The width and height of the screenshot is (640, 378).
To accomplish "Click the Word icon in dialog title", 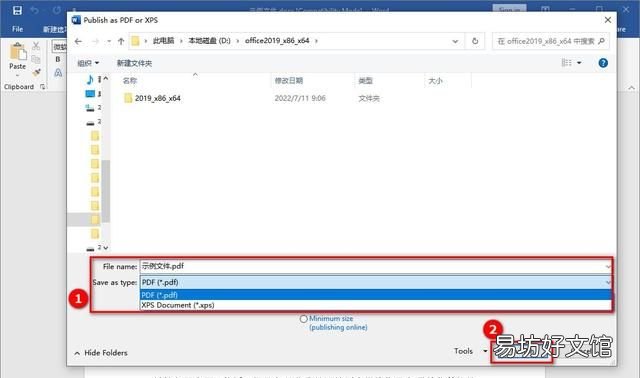I will (x=76, y=20).
